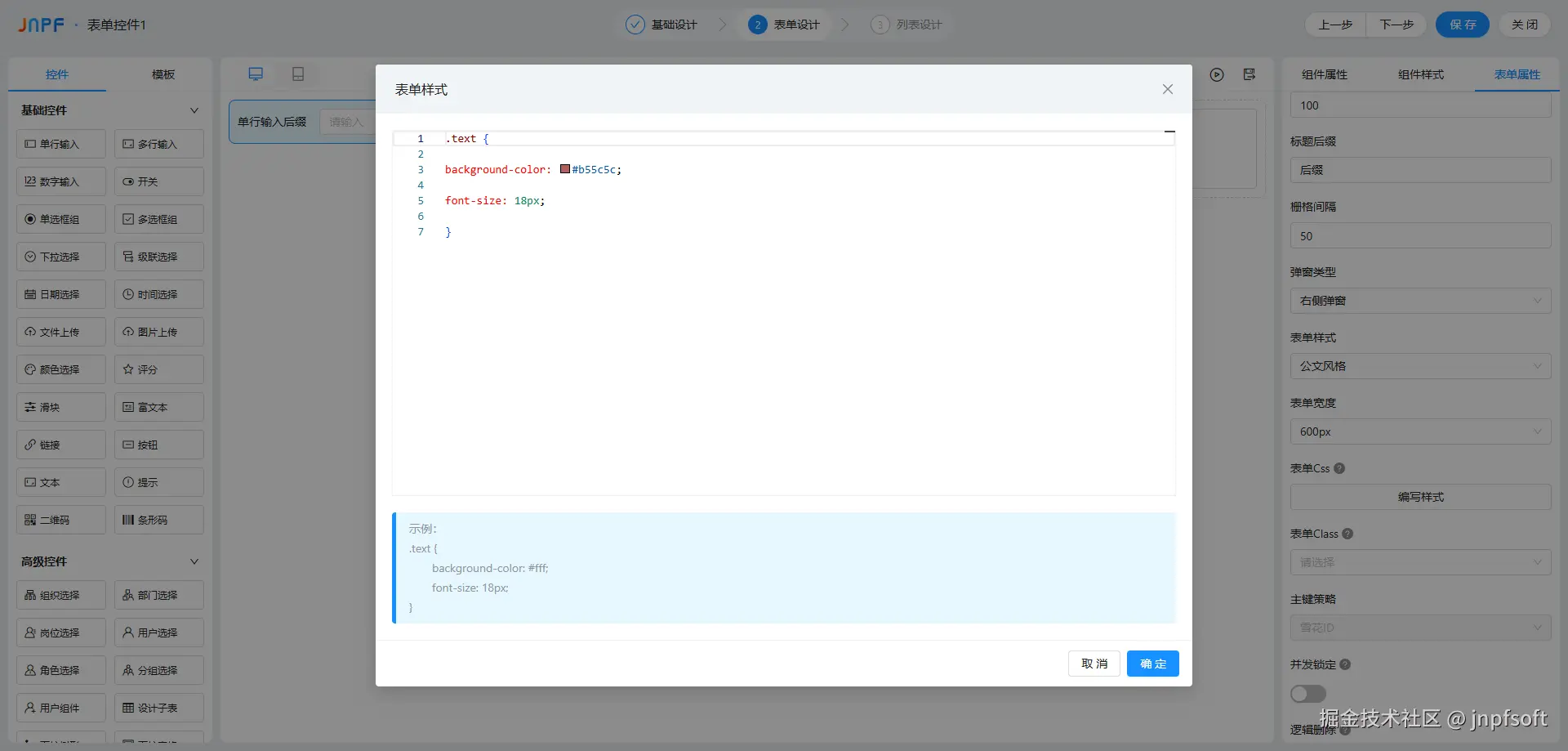The image size is (1568, 751).
Task: Click the 栅格间隔 input showing 50
Action: click(1421, 235)
